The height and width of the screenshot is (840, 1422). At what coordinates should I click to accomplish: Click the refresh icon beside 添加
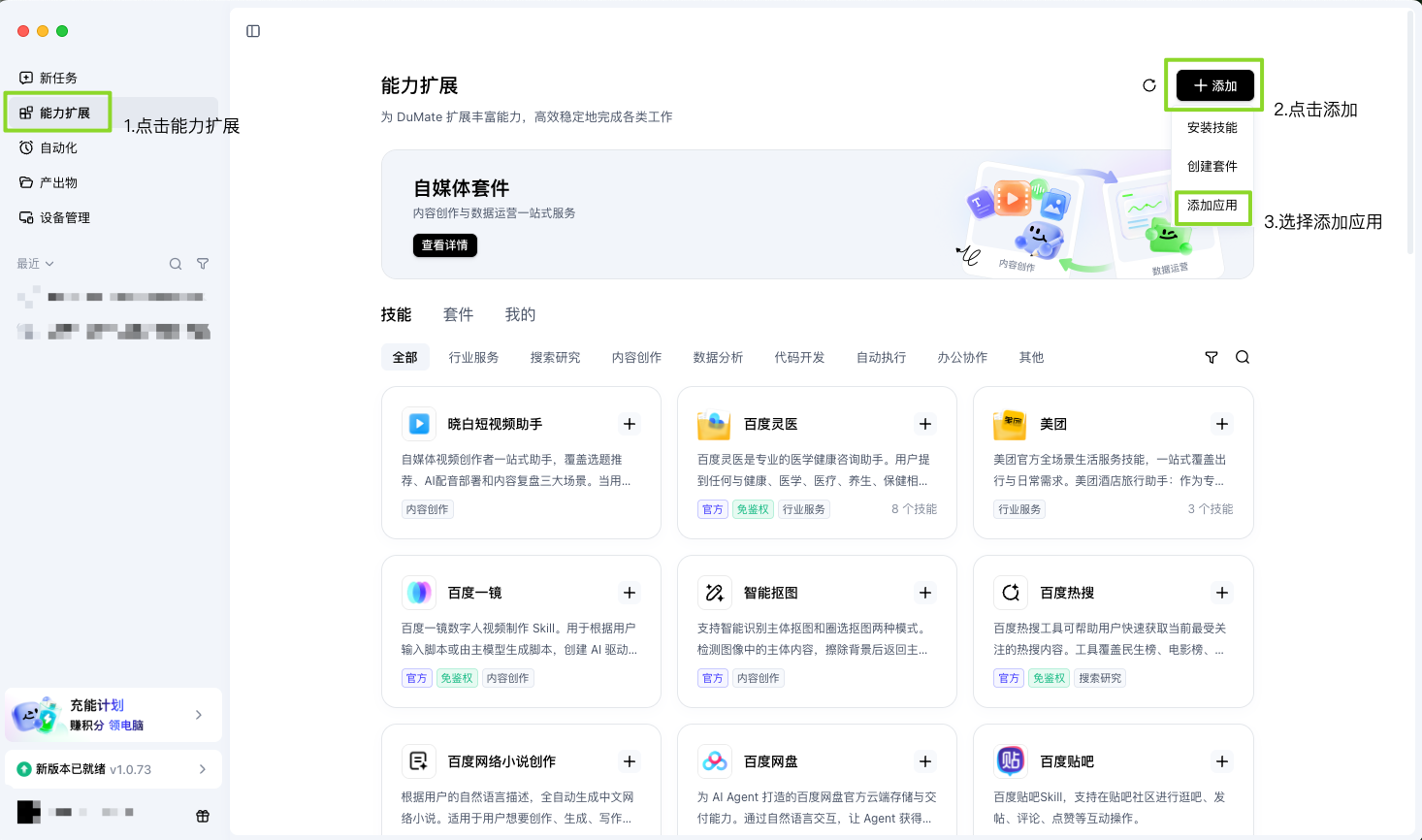(1149, 85)
